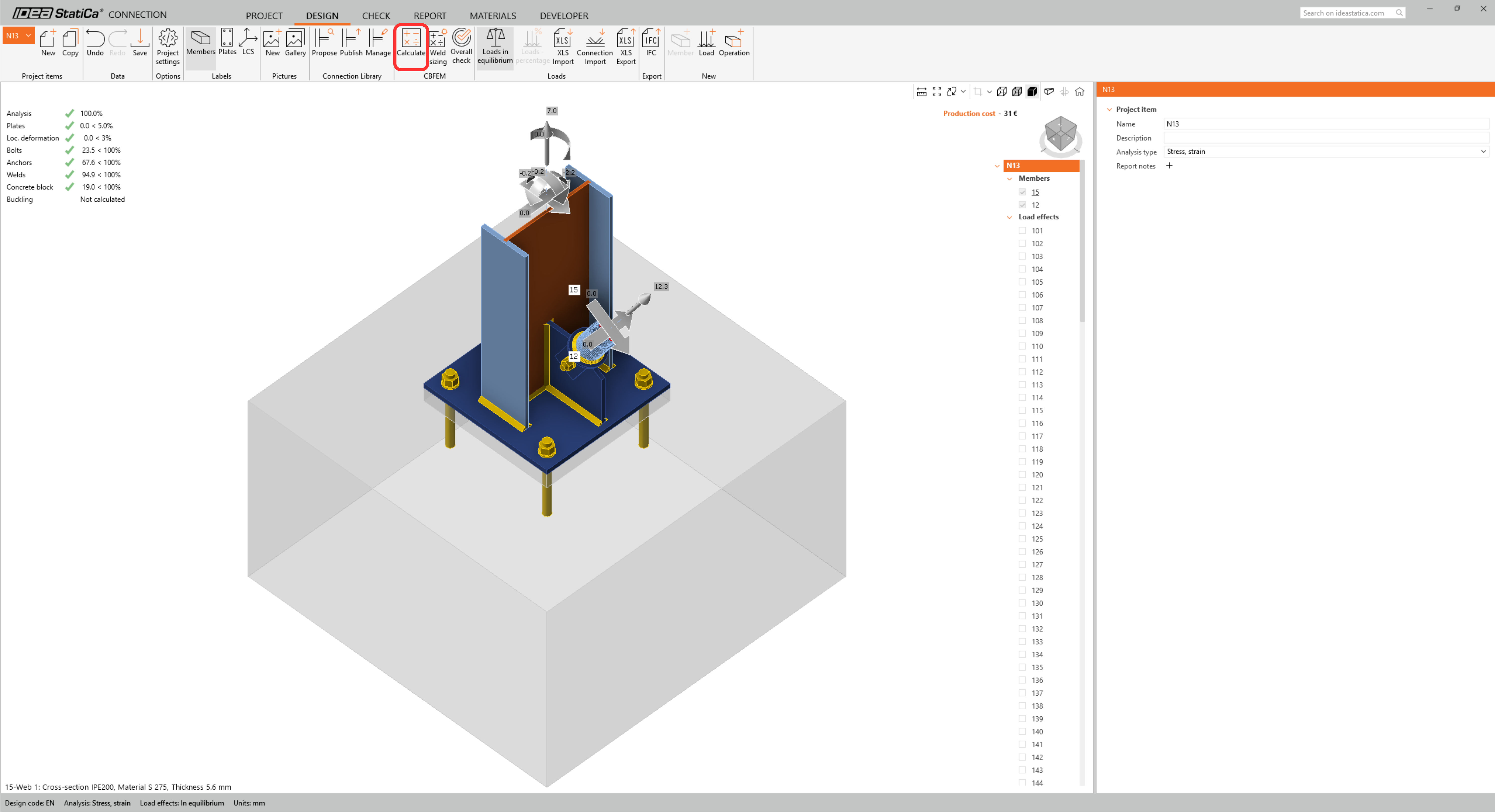Open the Weld sizing tool
This screenshot has width=1495, height=812.
(438, 46)
